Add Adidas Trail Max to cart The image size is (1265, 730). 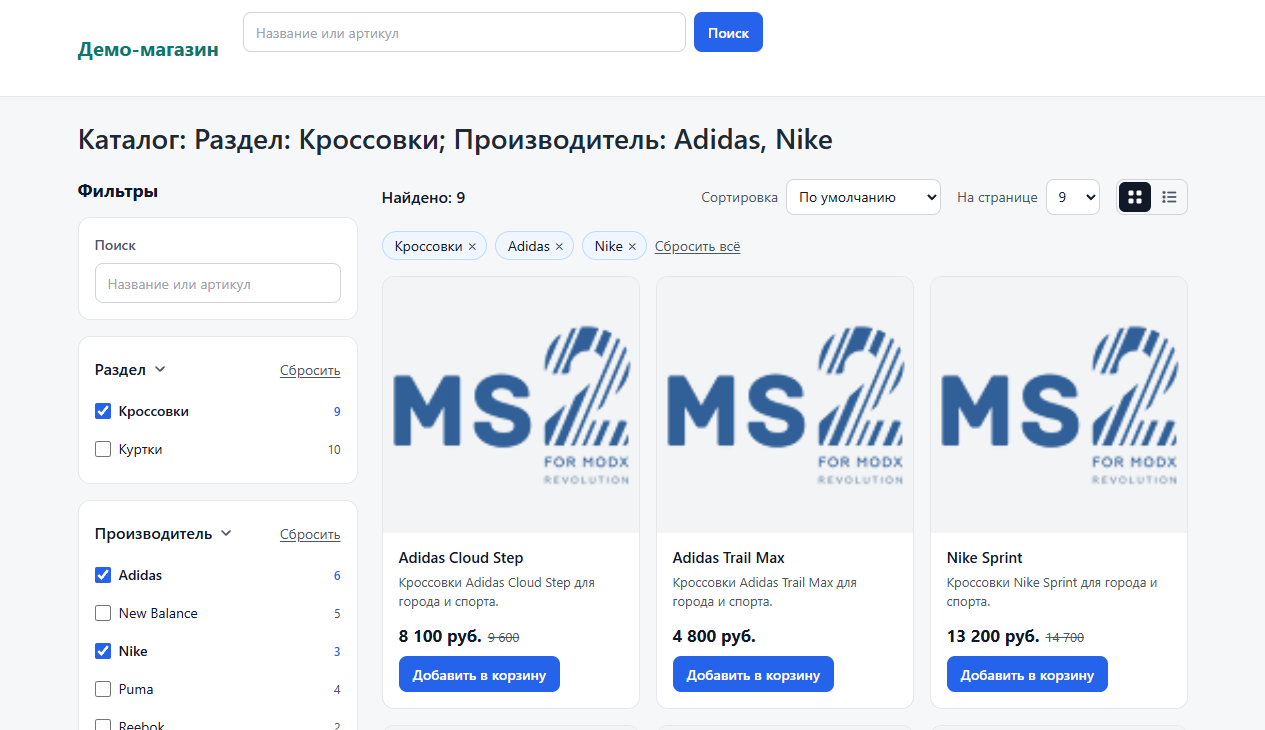753,675
